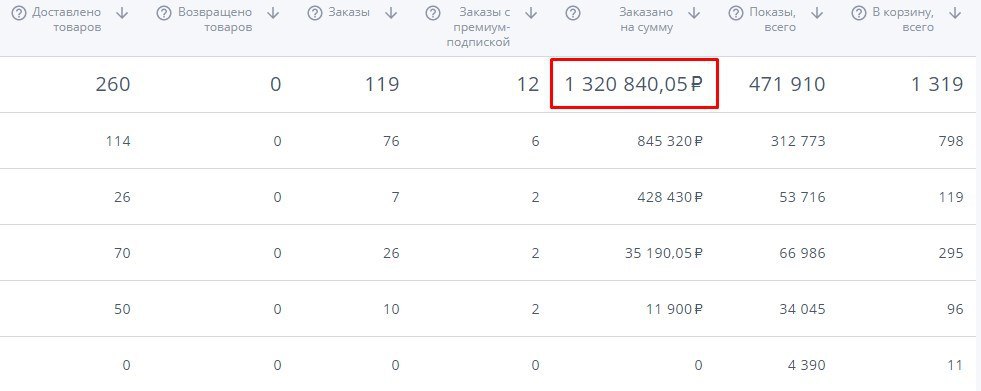Screen dimensions: 981x391
Task: Click impressions cell 312 773
Action: click(x=798, y=141)
